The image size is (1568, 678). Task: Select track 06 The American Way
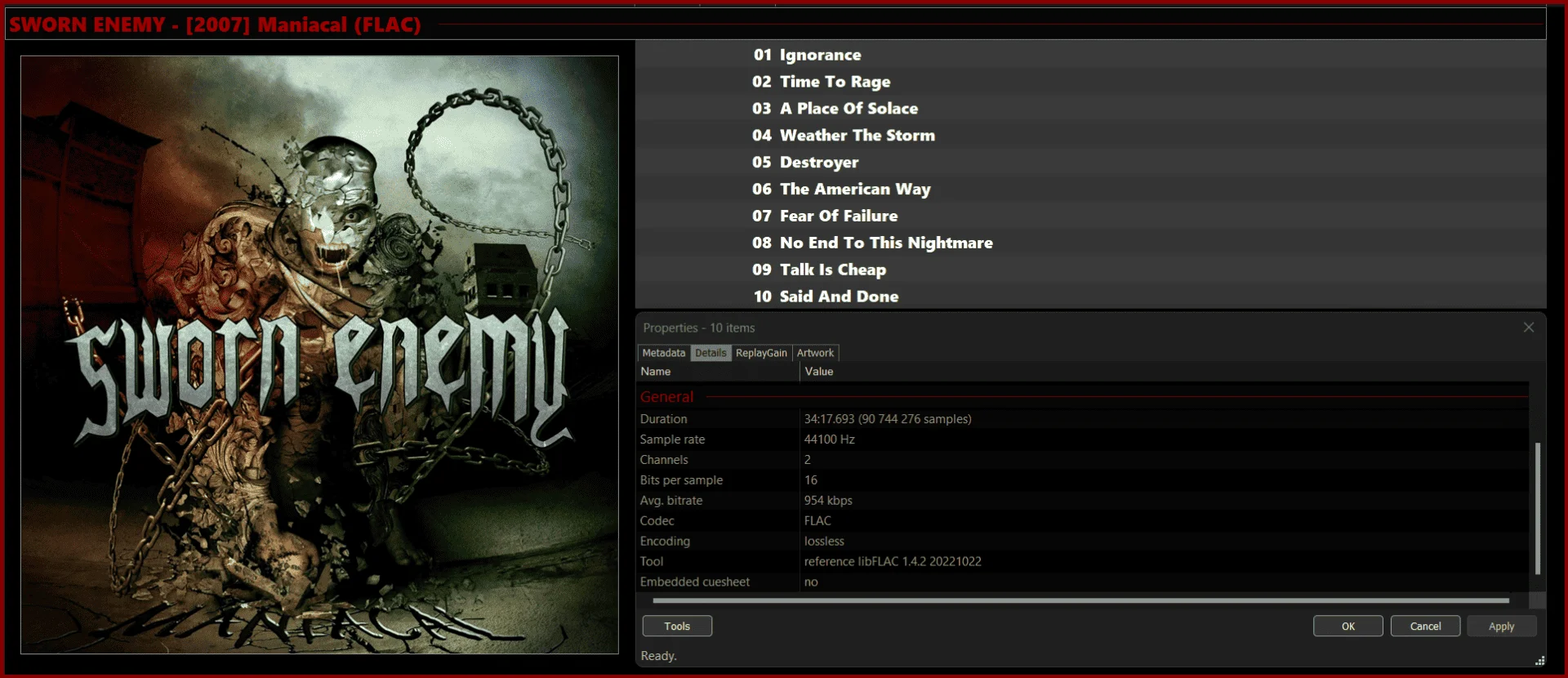pos(1090,190)
